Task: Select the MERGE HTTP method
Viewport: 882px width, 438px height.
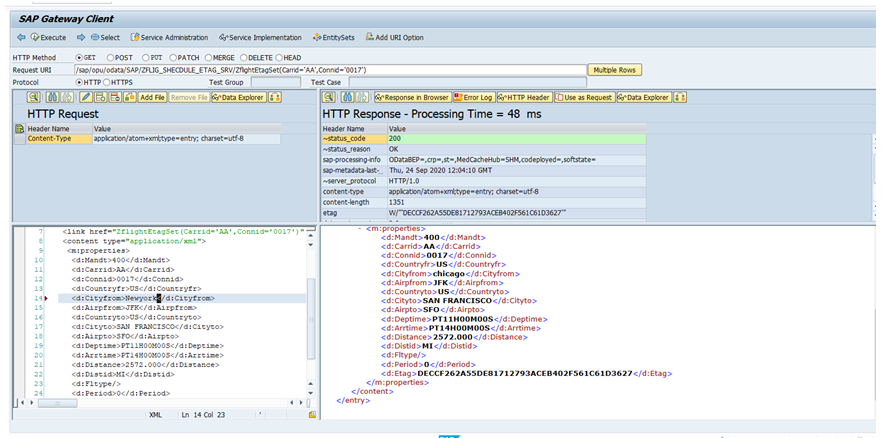Action: click(x=209, y=57)
